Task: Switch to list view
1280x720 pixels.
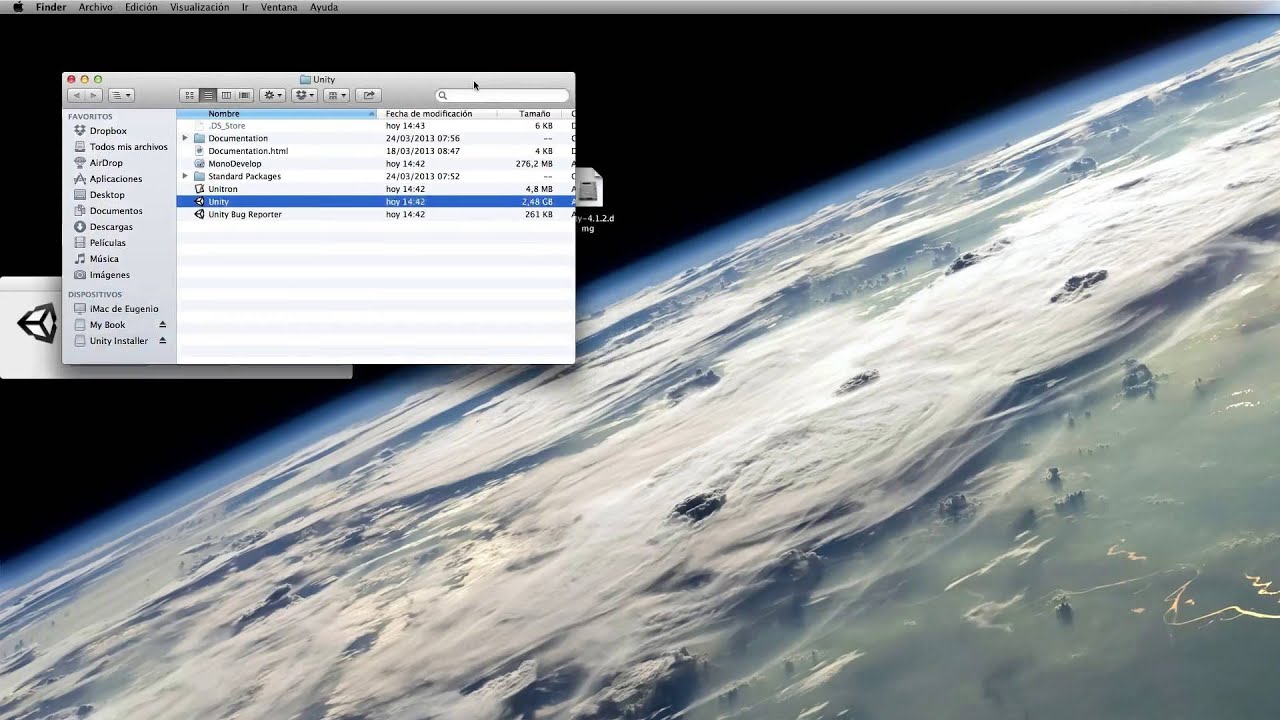Action: [x=207, y=95]
